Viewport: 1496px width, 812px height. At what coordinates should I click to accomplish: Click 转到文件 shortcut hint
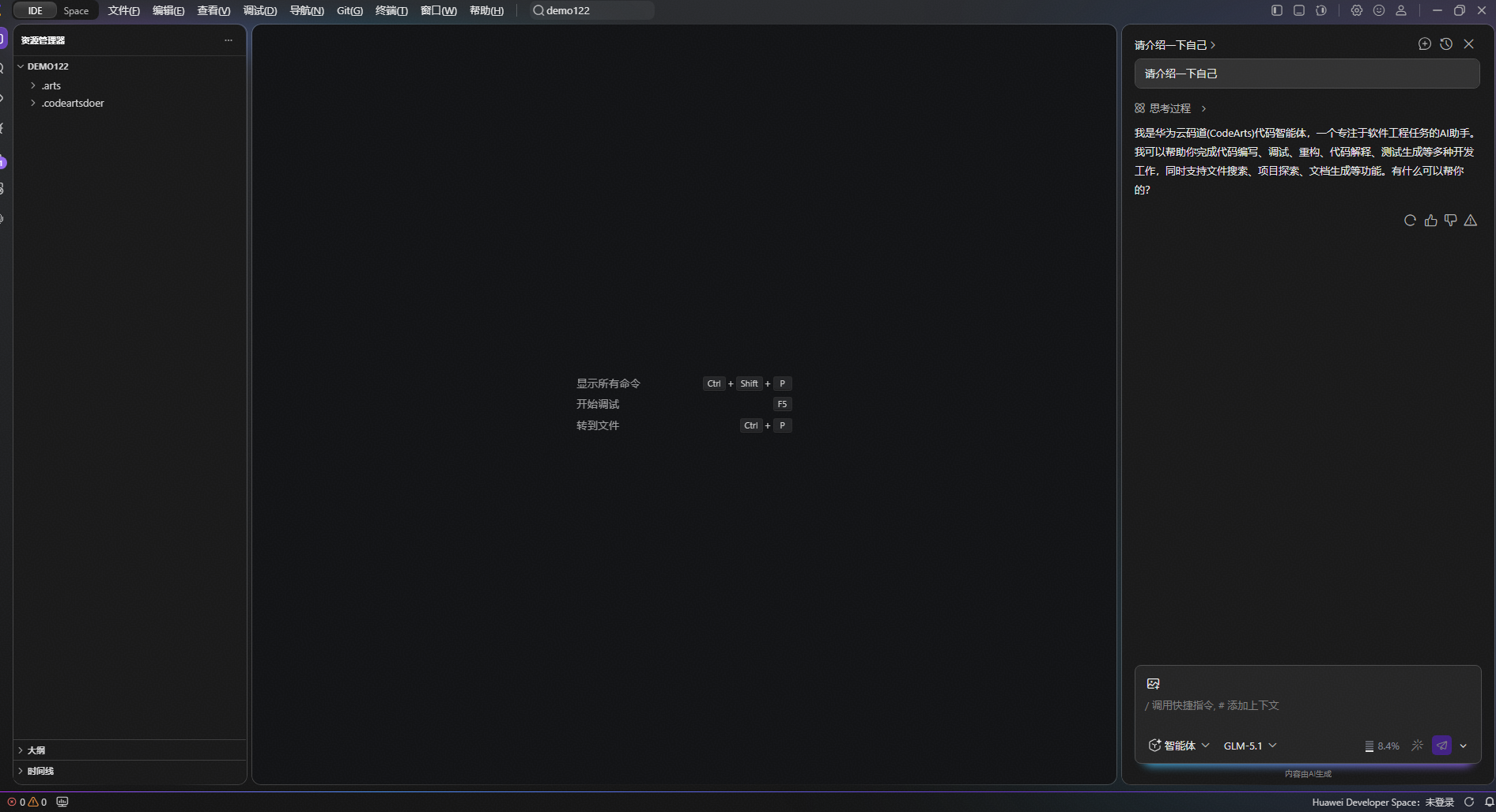coord(598,425)
